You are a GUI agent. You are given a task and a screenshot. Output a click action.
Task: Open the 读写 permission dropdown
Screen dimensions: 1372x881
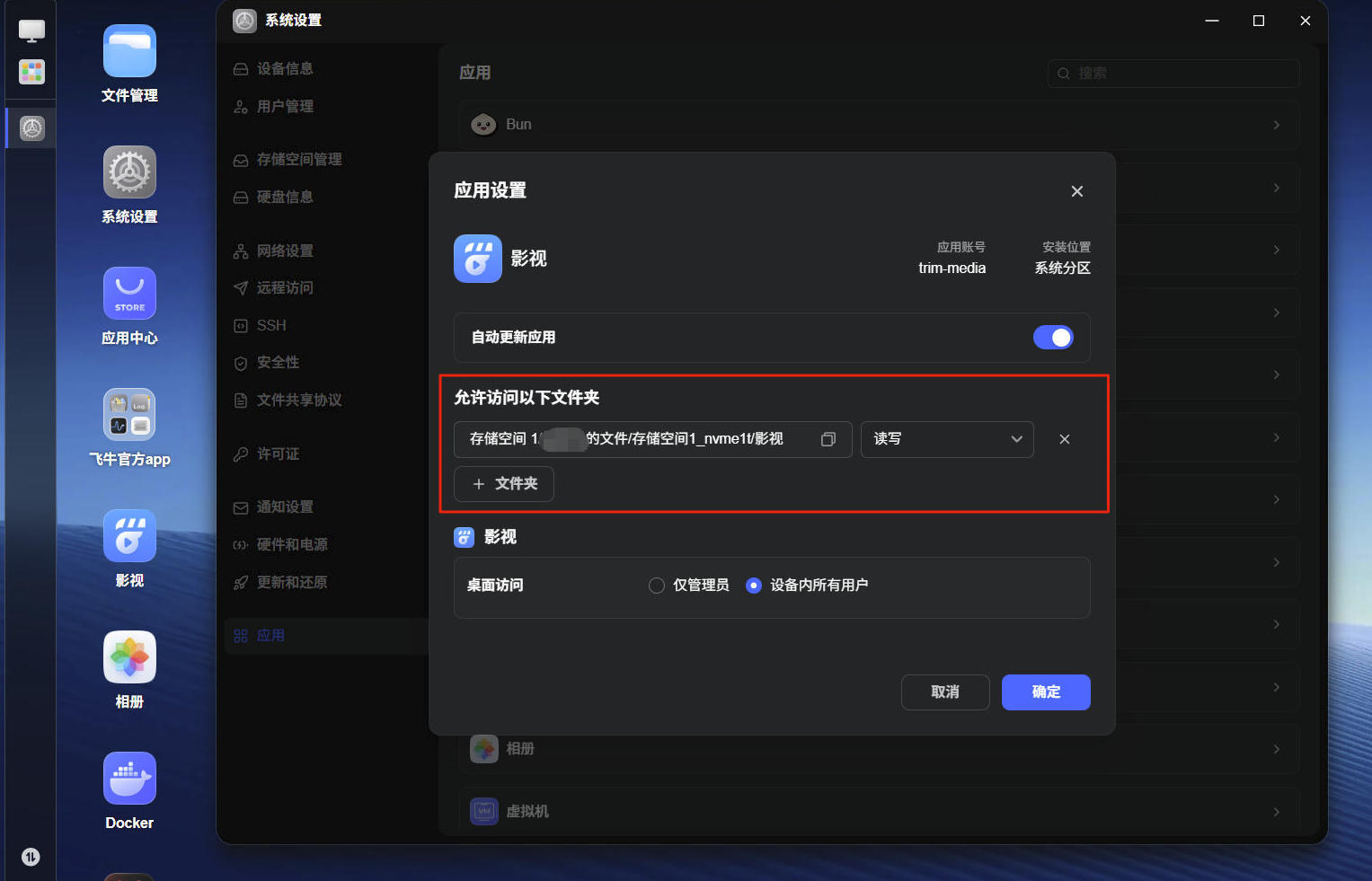947,439
